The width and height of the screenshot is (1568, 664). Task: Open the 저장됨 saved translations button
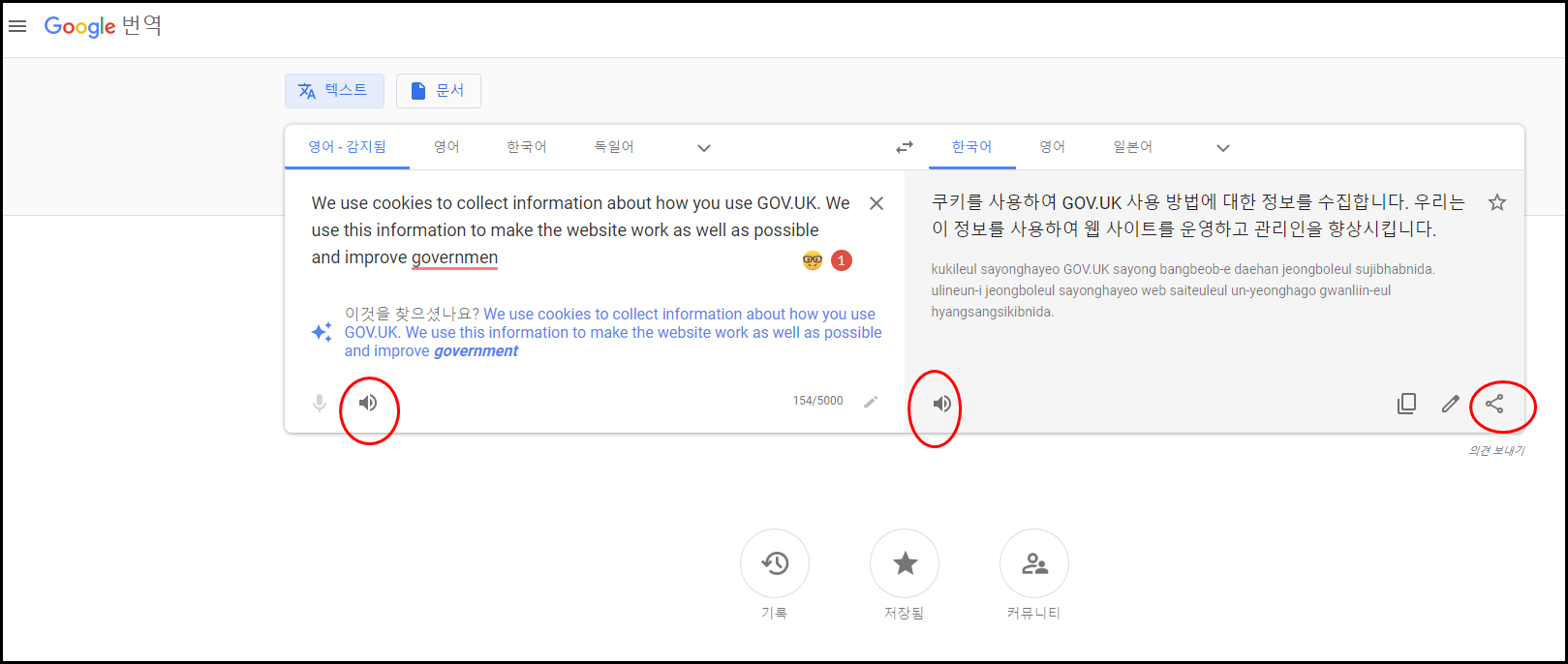905,563
